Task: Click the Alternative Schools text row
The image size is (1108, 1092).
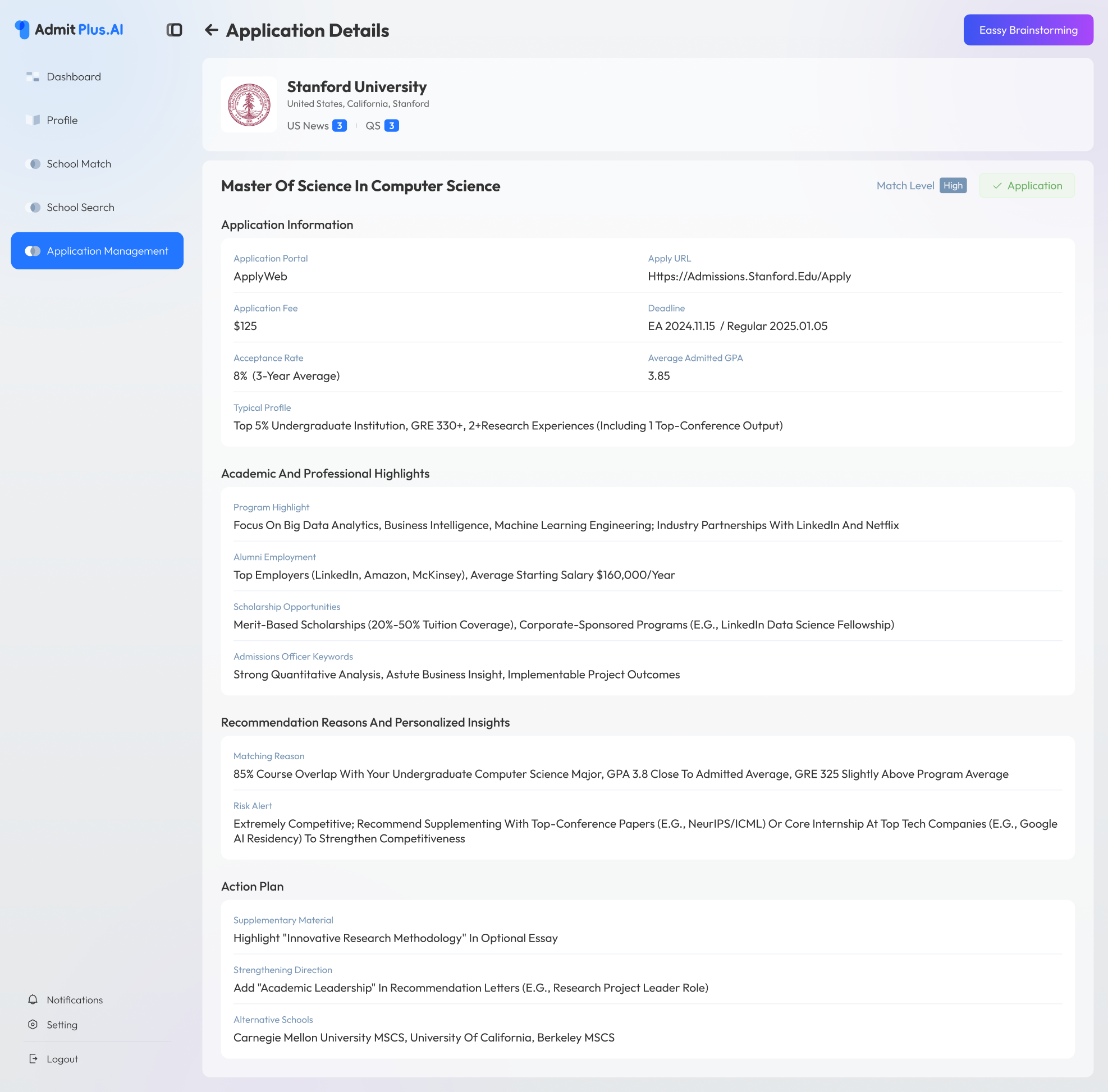Action: click(x=423, y=1038)
